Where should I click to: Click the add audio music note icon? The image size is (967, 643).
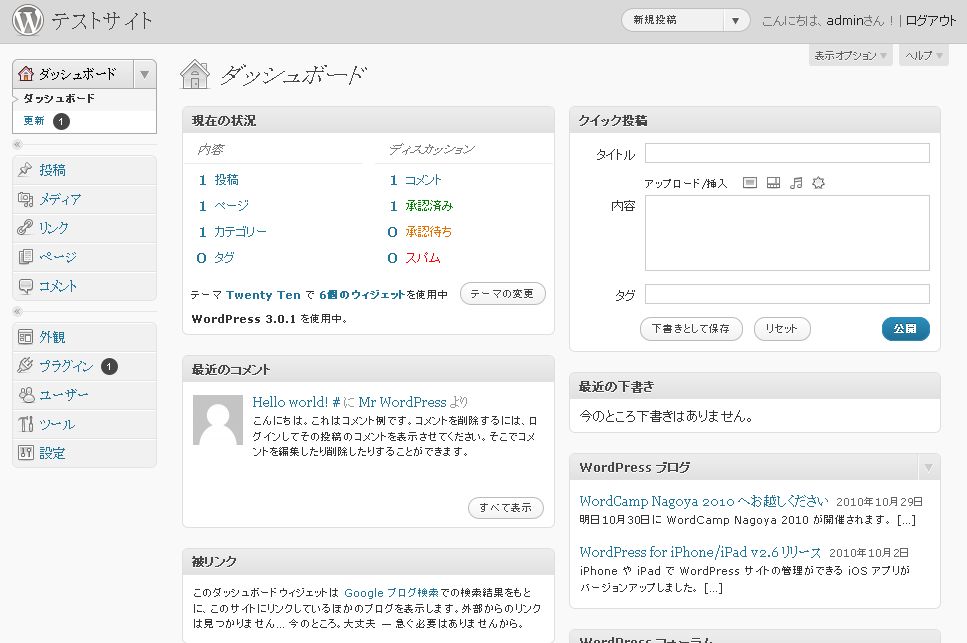(x=796, y=182)
